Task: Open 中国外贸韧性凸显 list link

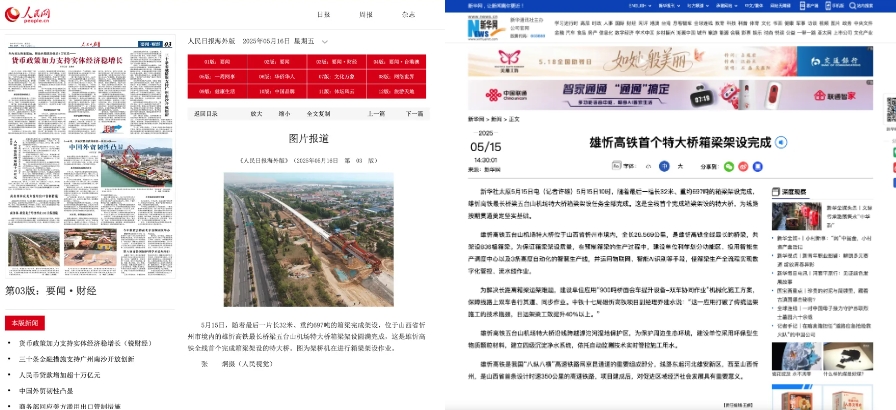Action: click(47, 391)
